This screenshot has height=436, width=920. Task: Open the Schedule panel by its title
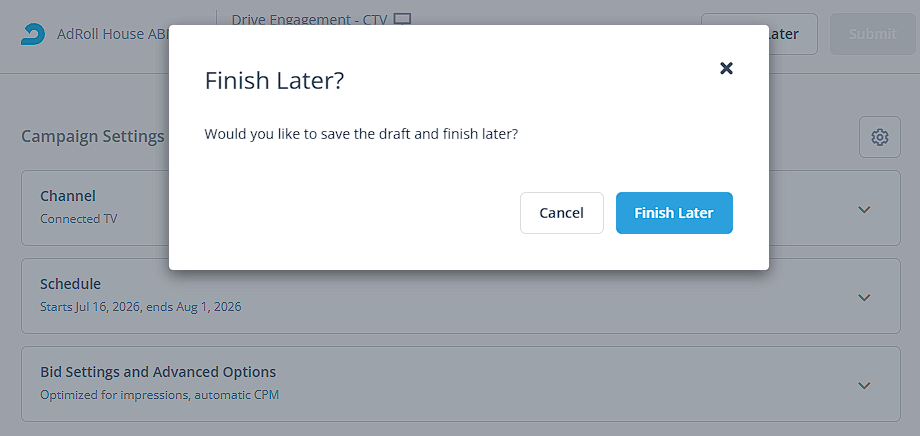click(70, 284)
